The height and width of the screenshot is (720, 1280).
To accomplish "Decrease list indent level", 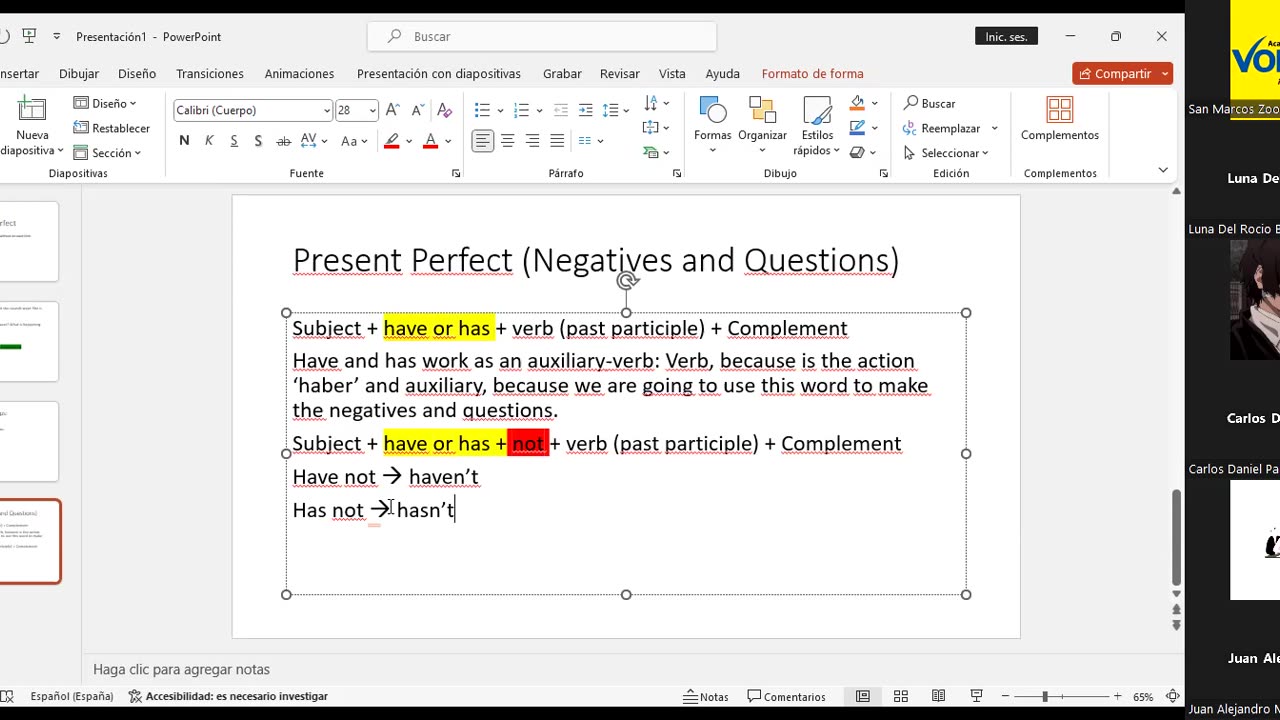I will 561,110.
